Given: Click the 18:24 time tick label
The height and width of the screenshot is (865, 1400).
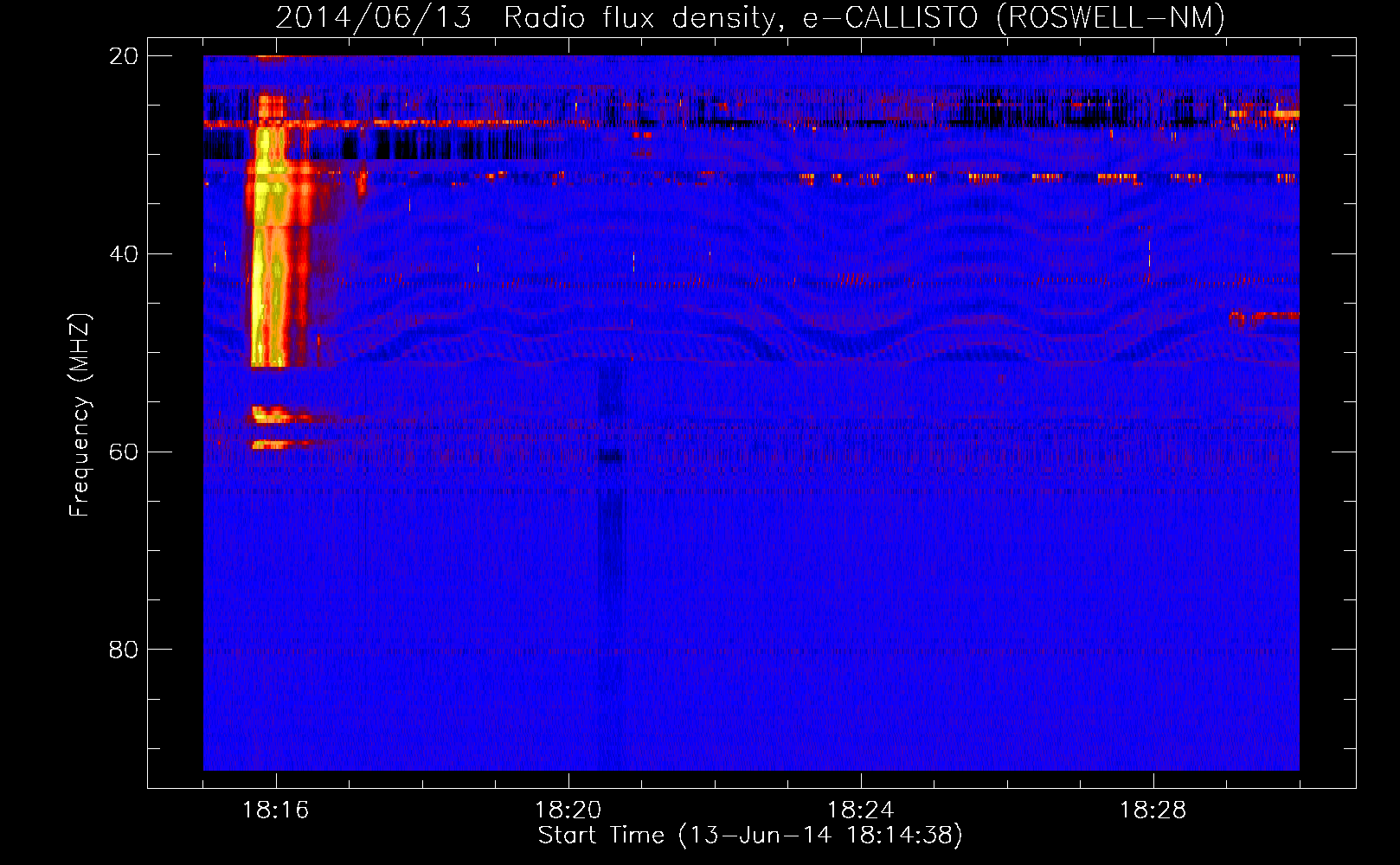Looking at the screenshot, I should click(861, 810).
